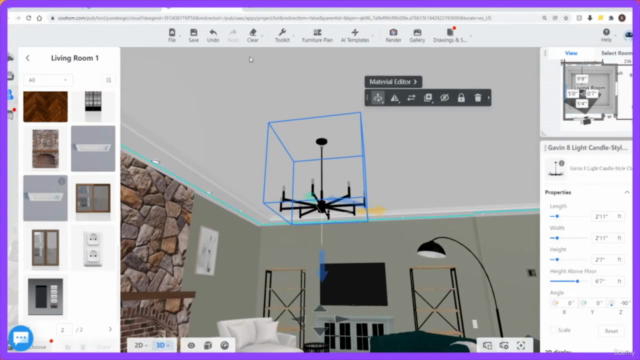This screenshot has height=360, width=640.
Task: Save the project via Save icon
Action: tap(193, 36)
